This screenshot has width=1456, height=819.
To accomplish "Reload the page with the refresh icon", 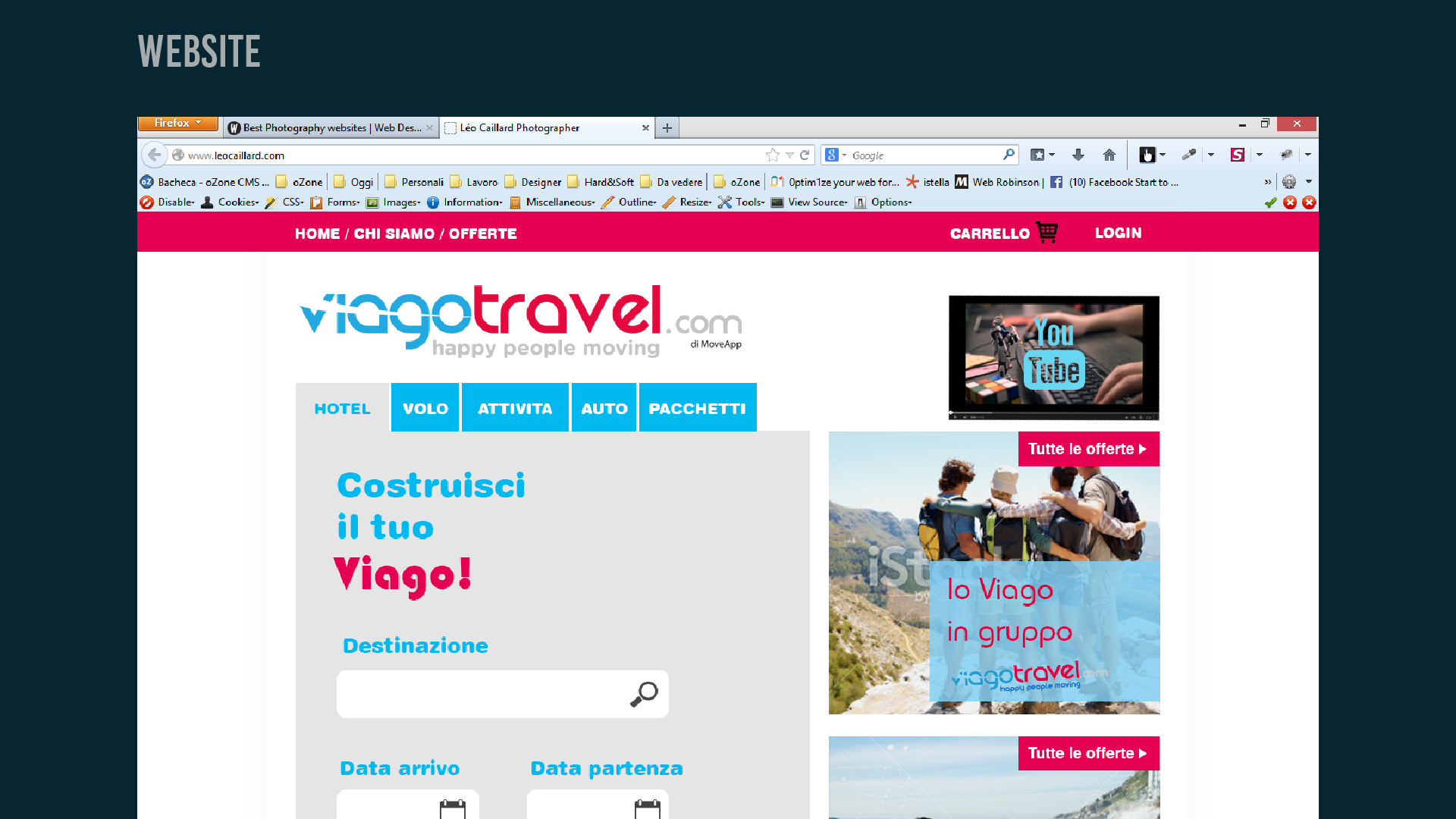I will point(805,155).
